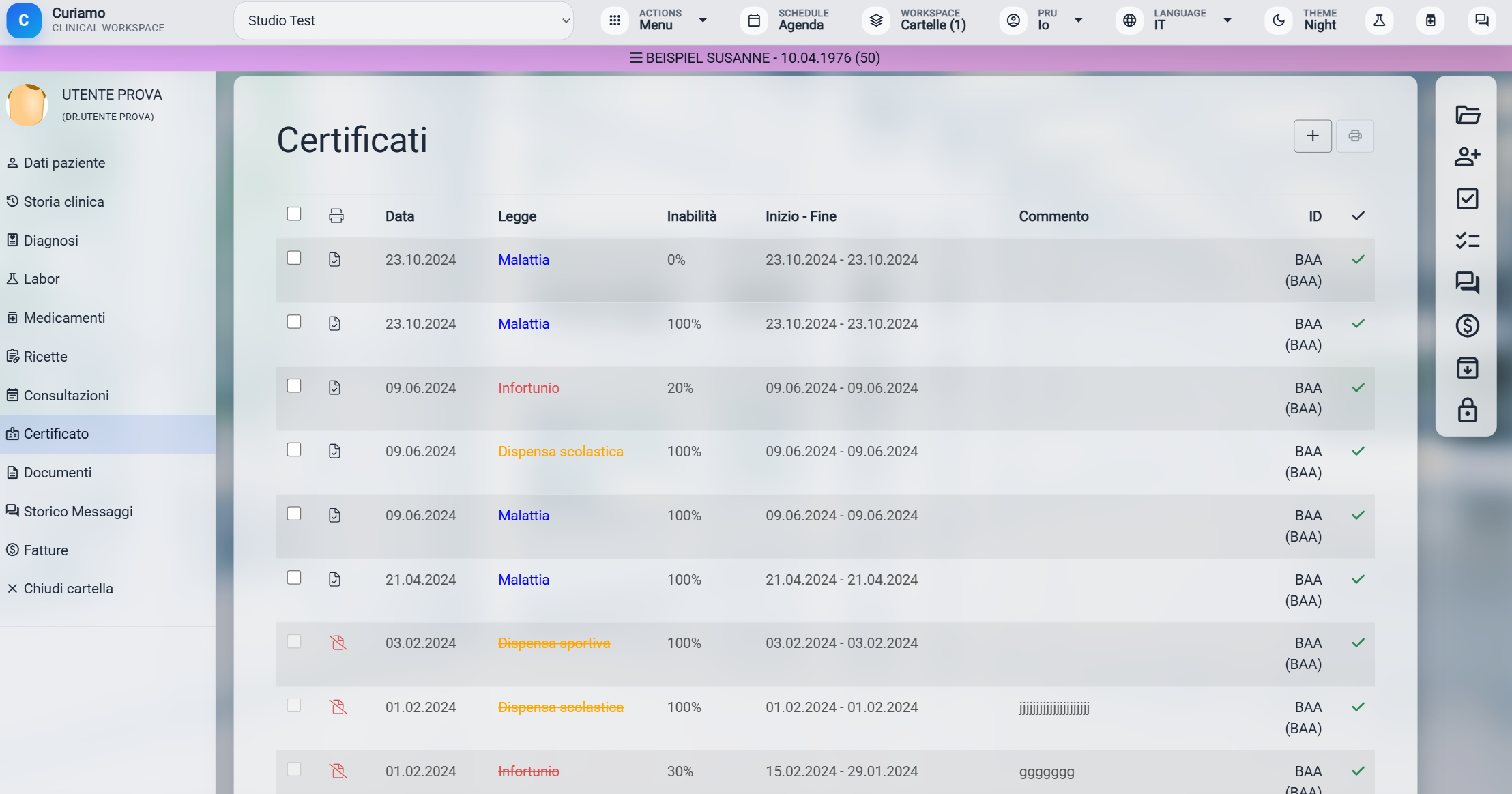The image size is (1512, 794).
Task: Click the Curiamo logo icon
Action: [24, 20]
